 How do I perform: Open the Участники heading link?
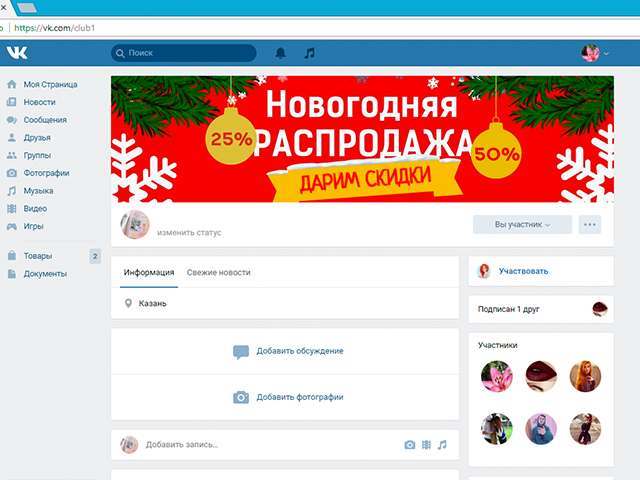498,345
